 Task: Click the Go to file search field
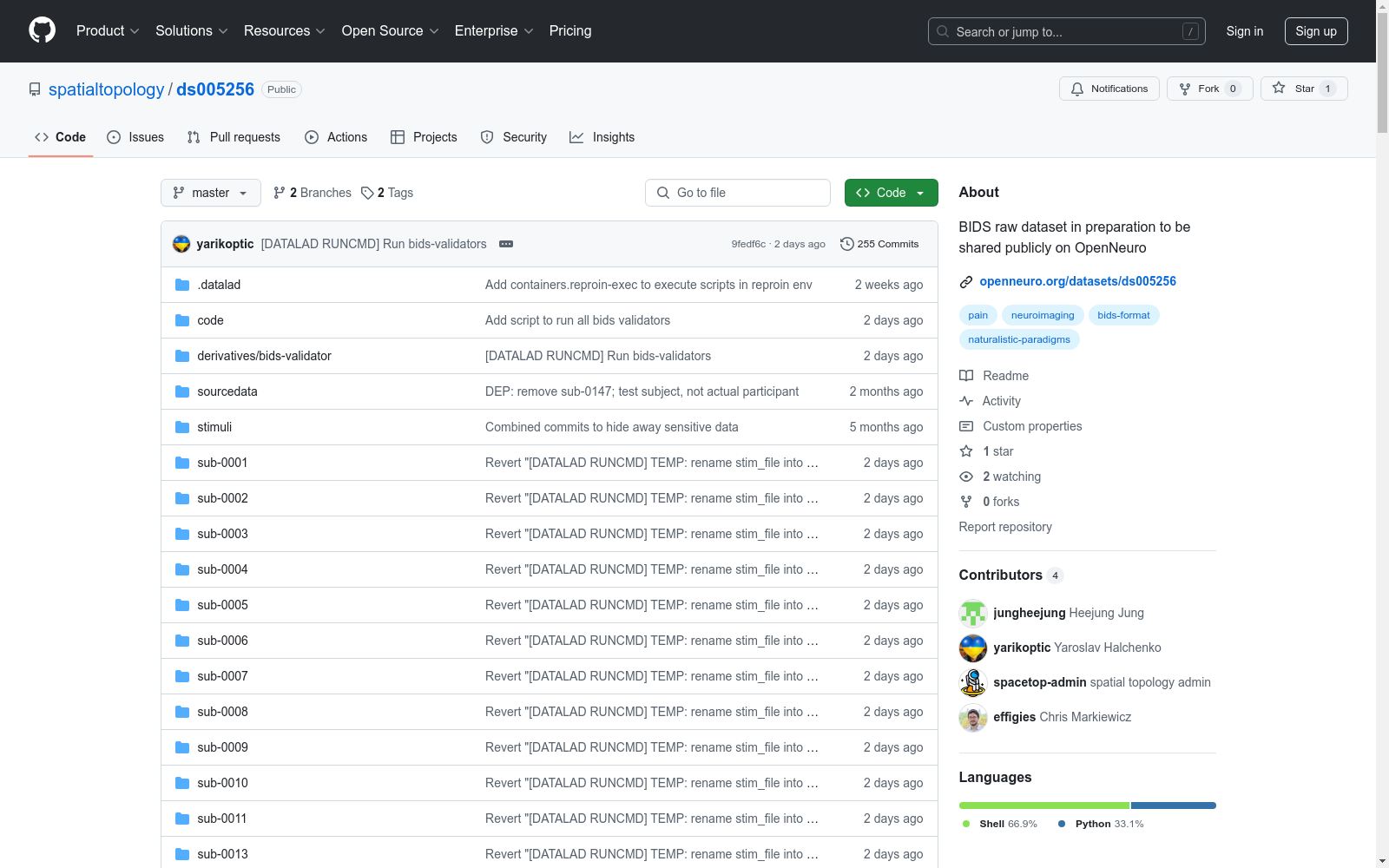[x=738, y=193]
